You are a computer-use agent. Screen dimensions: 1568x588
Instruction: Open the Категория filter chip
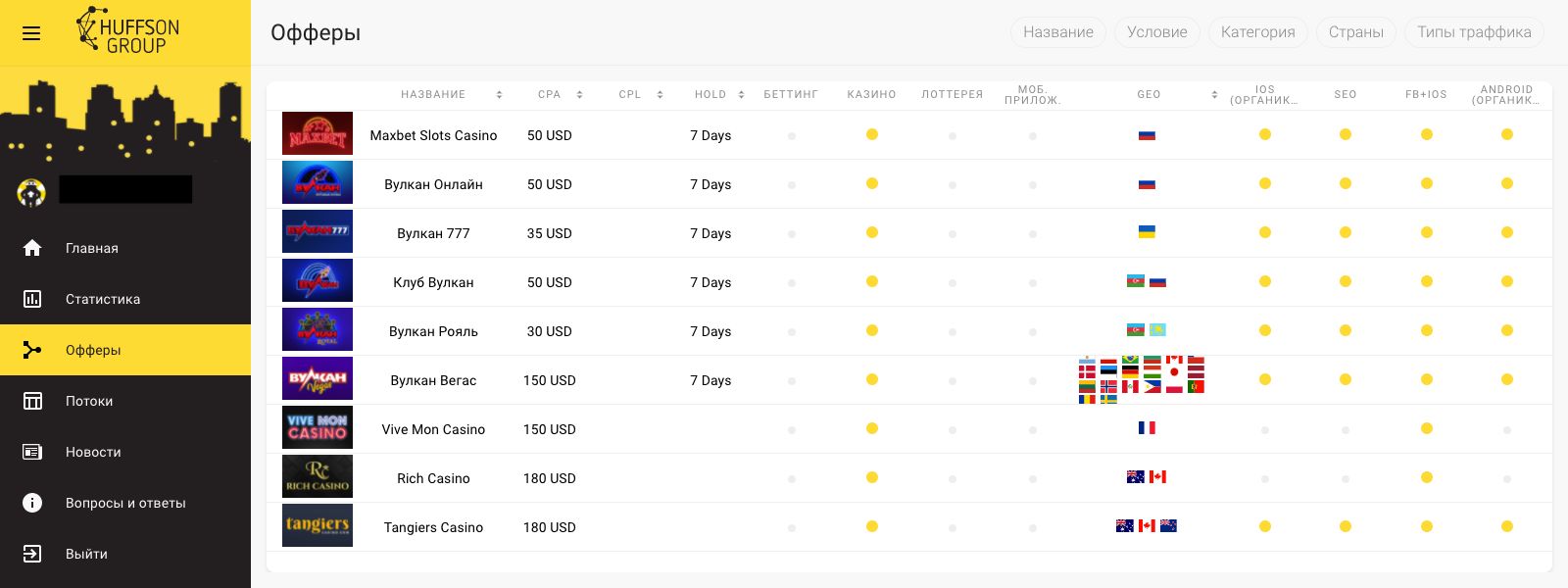(x=1257, y=32)
